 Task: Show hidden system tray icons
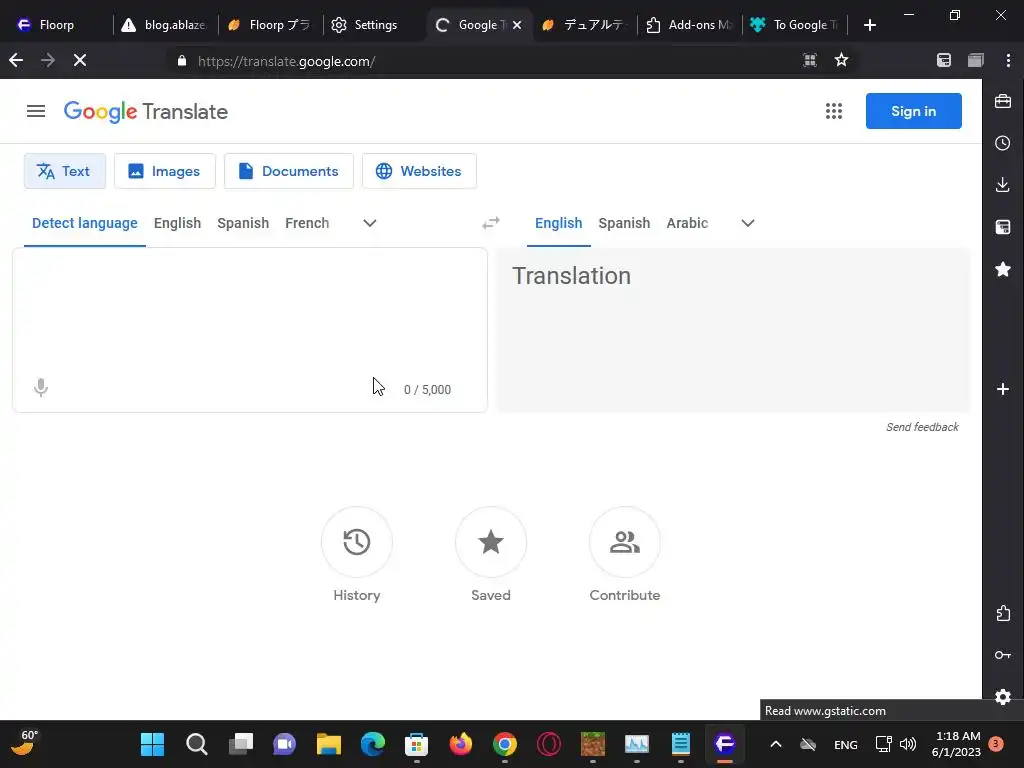coord(776,744)
